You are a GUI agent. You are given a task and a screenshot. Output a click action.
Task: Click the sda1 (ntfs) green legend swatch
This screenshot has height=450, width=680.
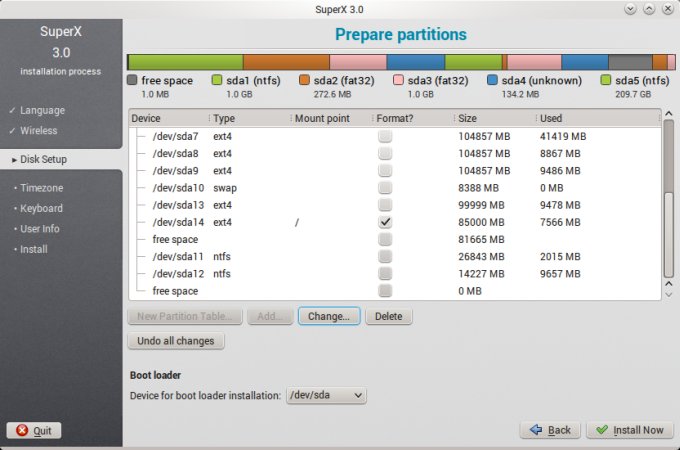(218, 80)
